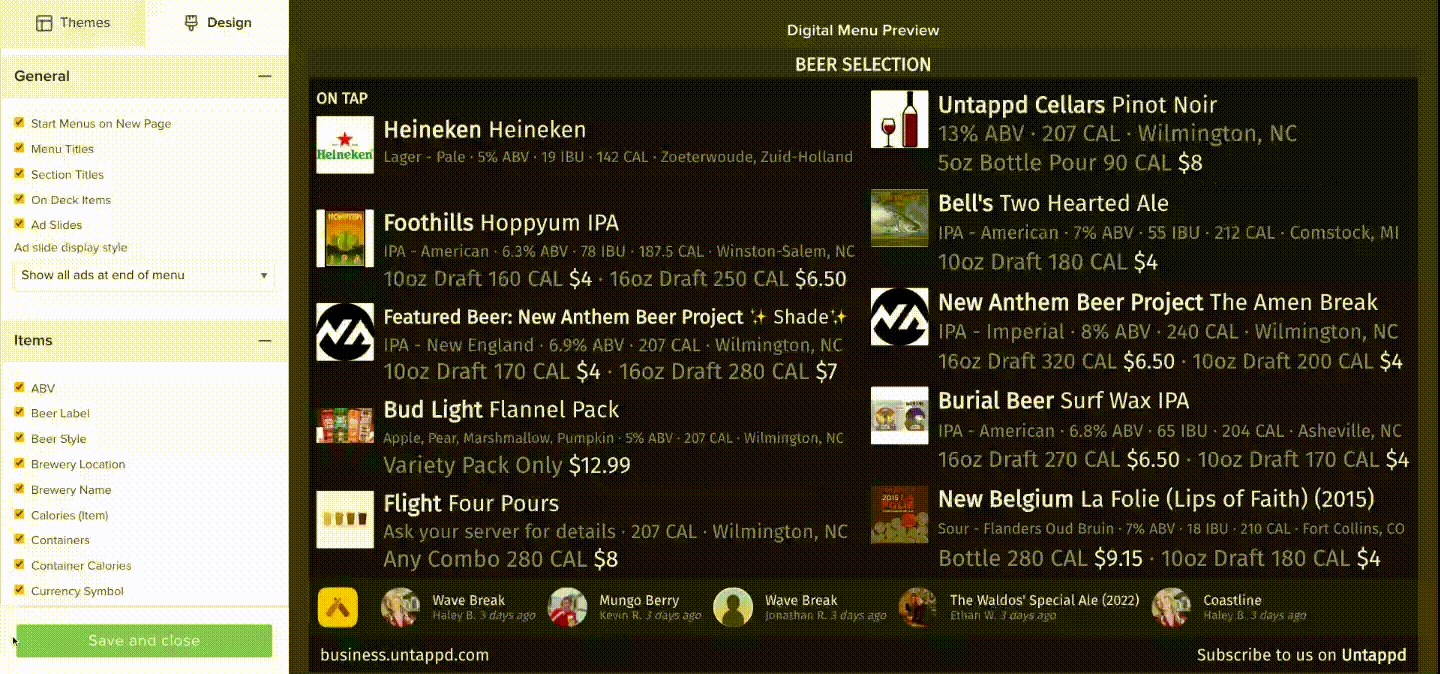Toggle the Brewery Name checkbox
Screen dimensions: 1440x674
coord(19,489)
